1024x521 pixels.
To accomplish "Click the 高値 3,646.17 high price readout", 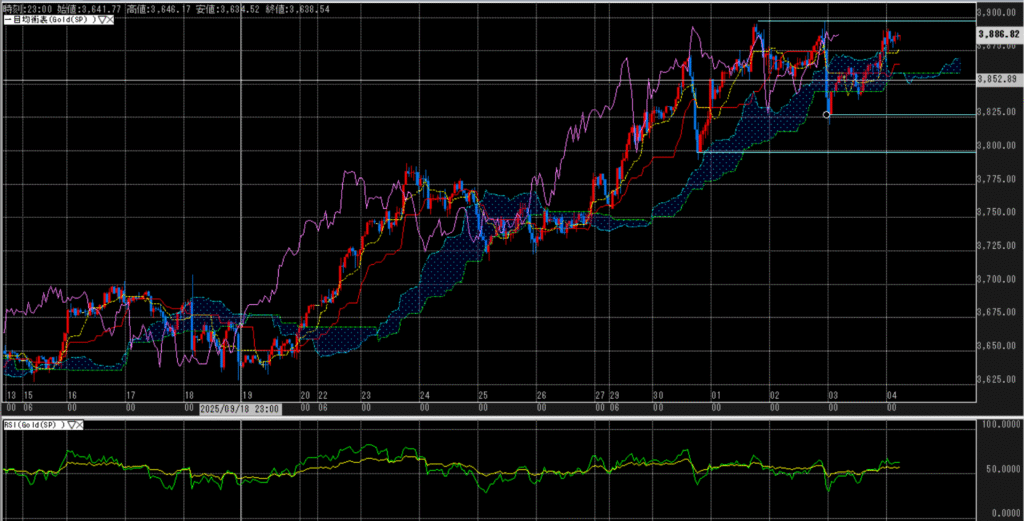I will [154, 7].
